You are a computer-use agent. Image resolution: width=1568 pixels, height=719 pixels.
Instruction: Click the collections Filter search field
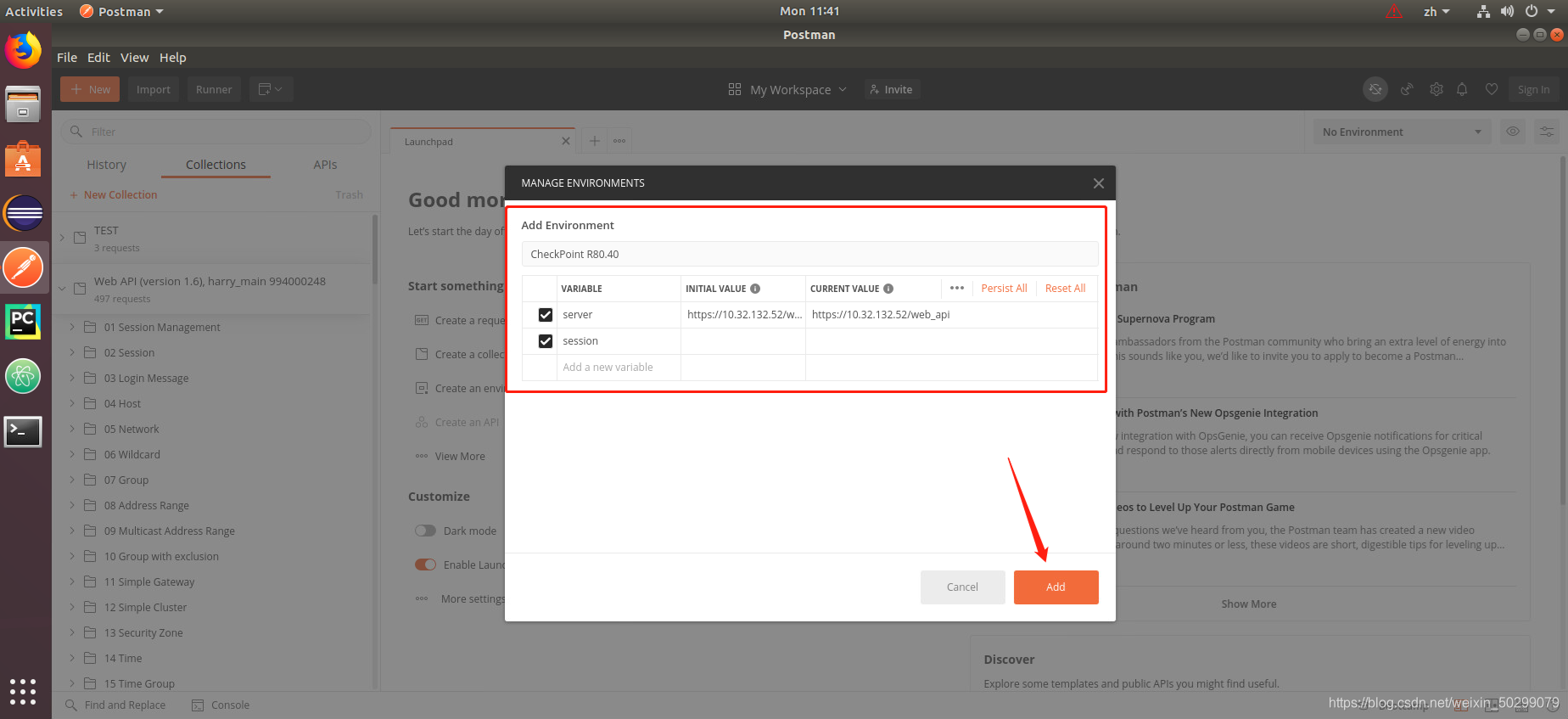pyautogui.click(x=216, y=132)
